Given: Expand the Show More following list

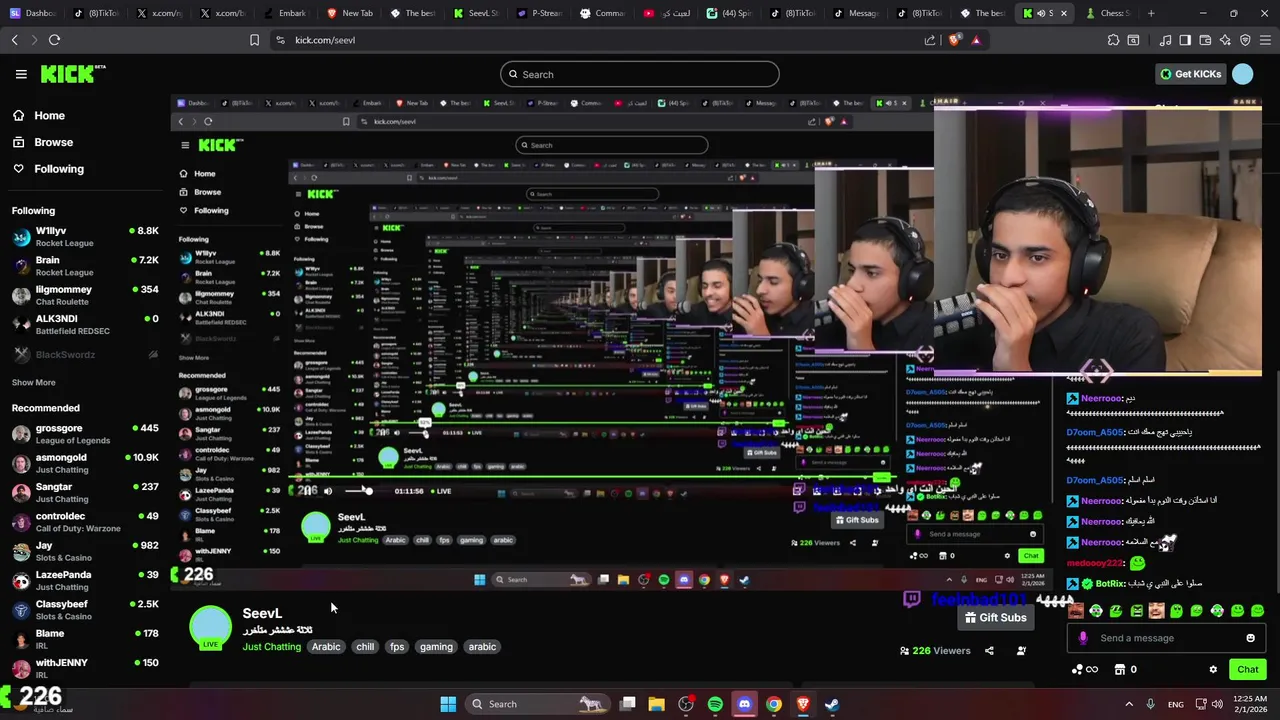Looking at the screenshot, I should pos(33,382).
